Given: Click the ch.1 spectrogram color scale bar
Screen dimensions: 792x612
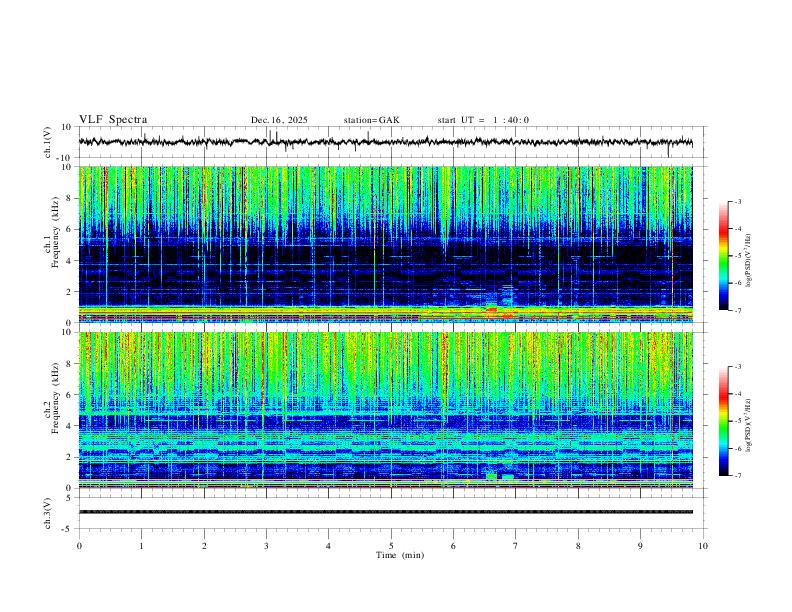Looking at the screenshot, I should click(724, 256).
